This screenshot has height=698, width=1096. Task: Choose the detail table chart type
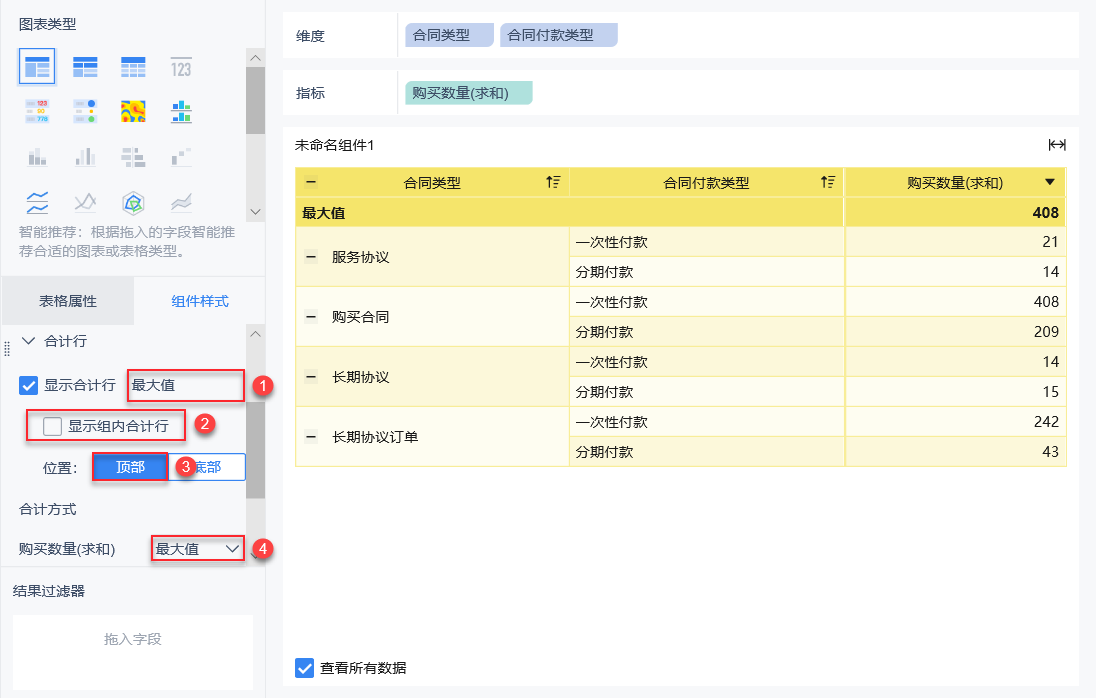tap(133, 68)
